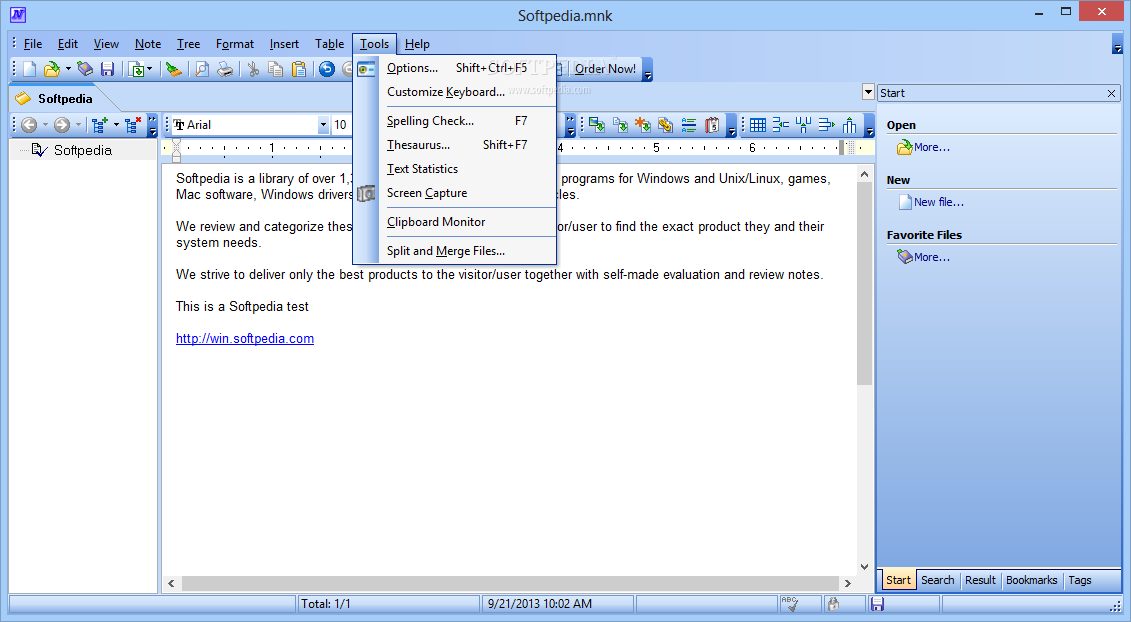Screen dimensions: 1131x622
Task: Click the Copy icon
Action: 276,69
